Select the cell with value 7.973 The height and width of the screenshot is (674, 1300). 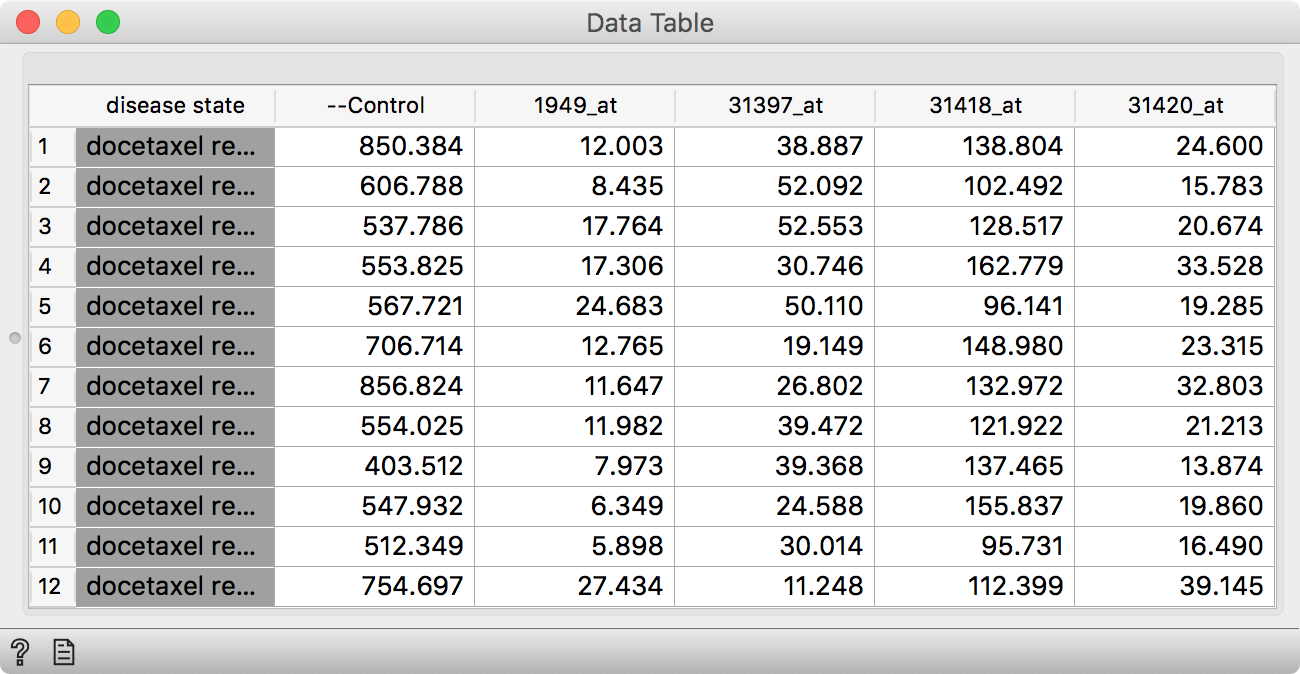pos(575,466)
